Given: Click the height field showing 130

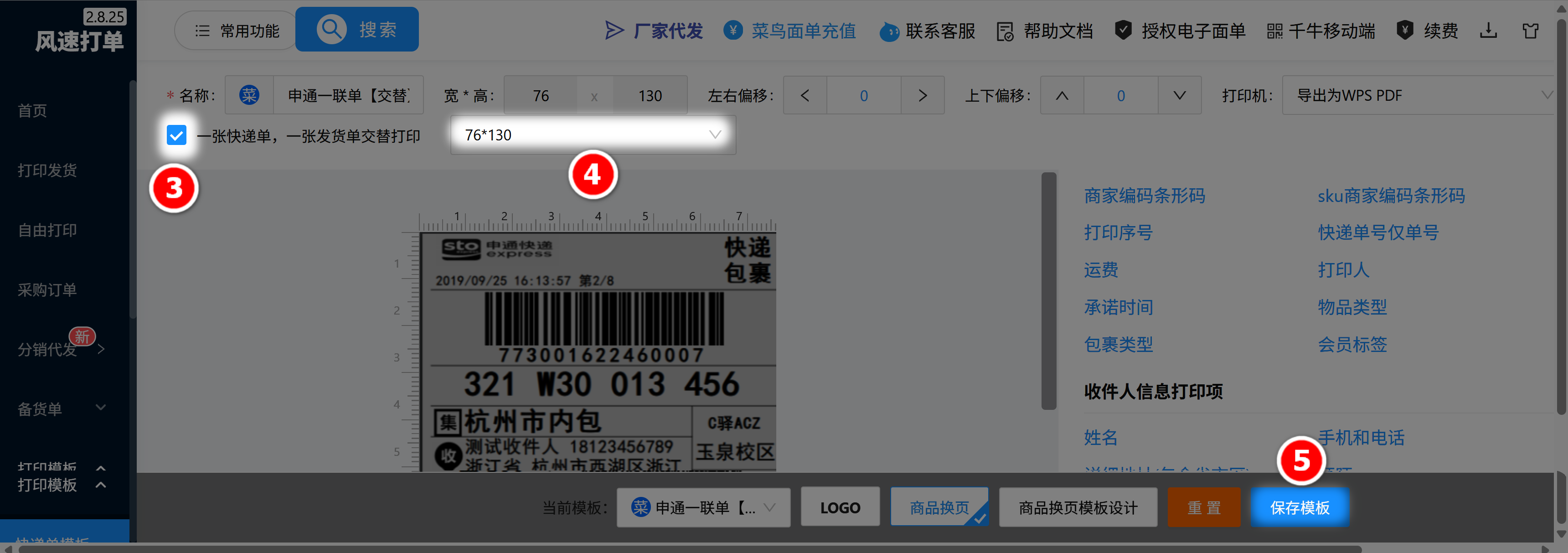Looking at the screenshot, I should (x=650, y=96).
